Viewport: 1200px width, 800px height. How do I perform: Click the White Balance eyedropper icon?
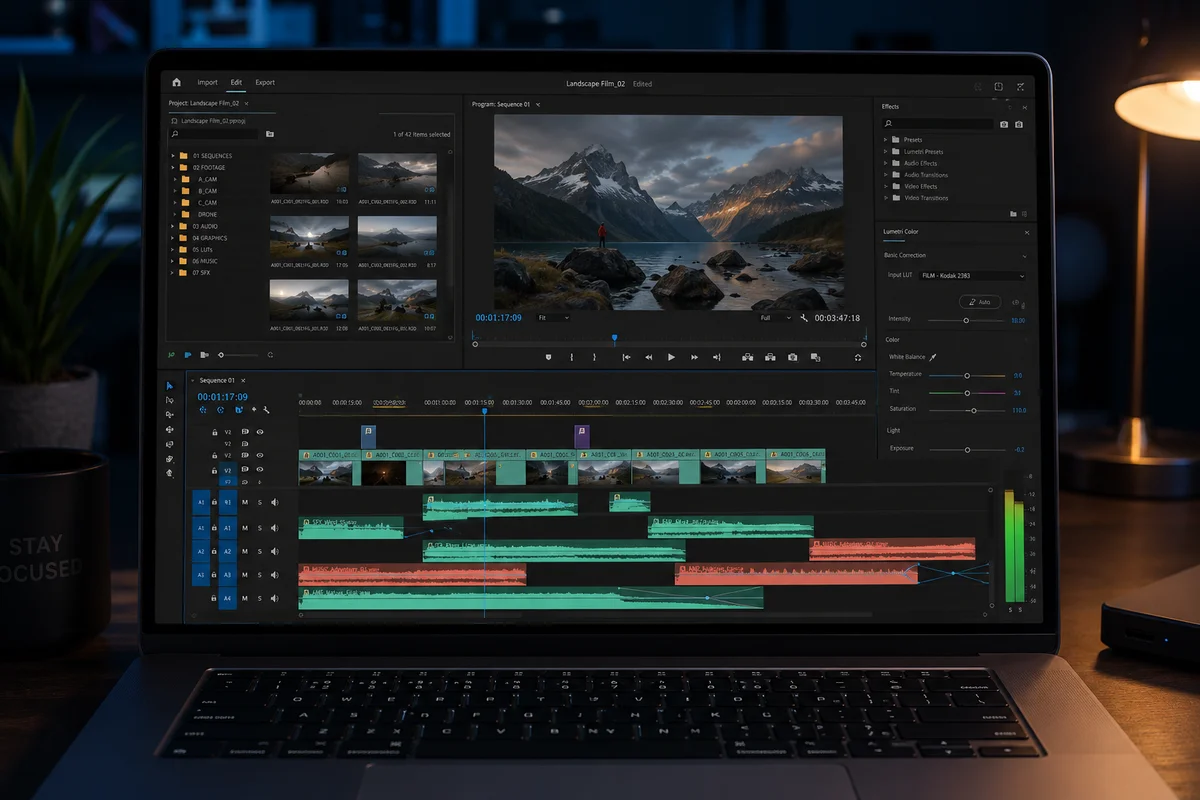coord(933,357)
